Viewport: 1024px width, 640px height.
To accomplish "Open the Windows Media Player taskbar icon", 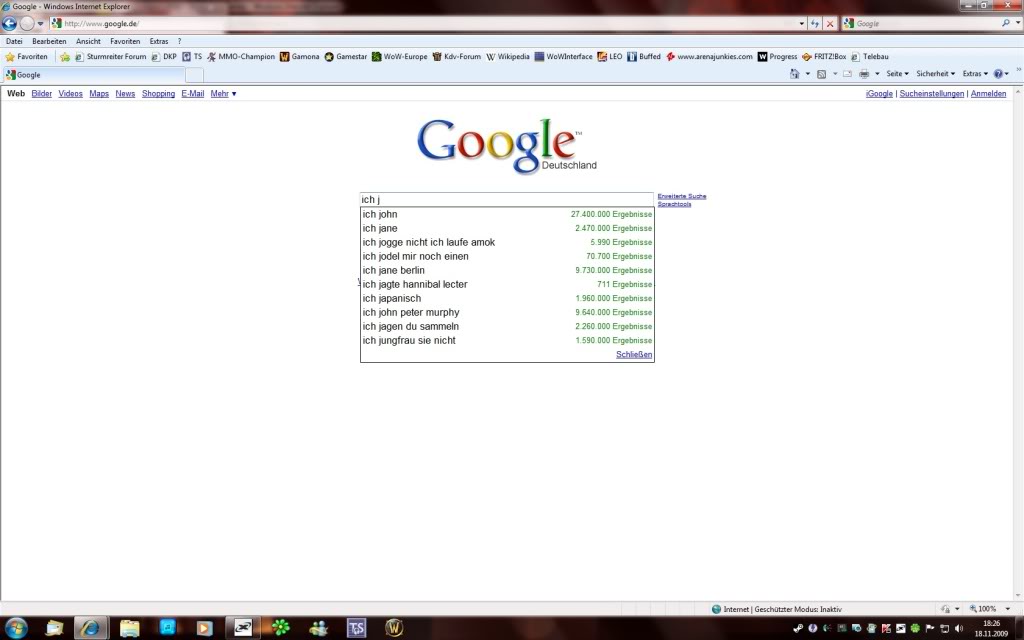I will tap(204, 628).
